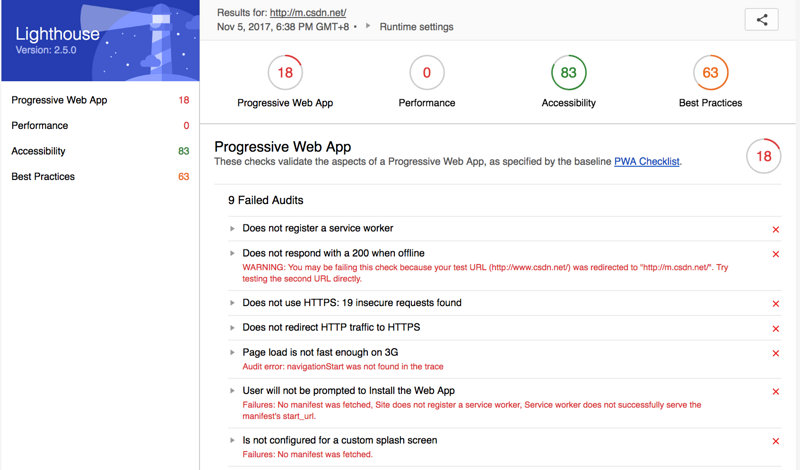Viewport: 800px width, 470px height.
Task: Select Accessibility in sidebar navigation
Action: click(x=100, y=151)
